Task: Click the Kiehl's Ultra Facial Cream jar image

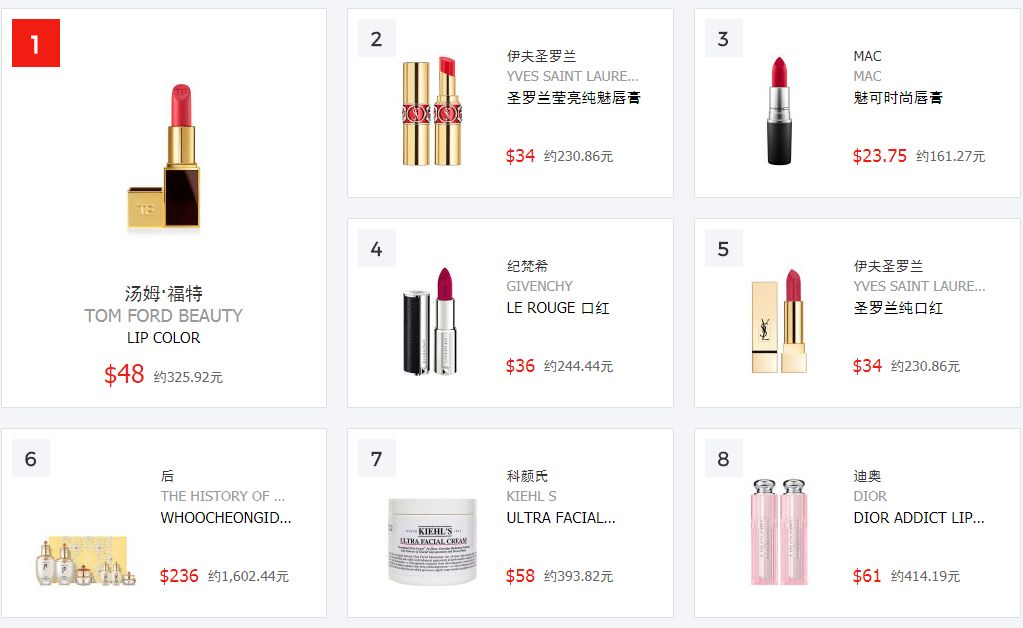Action: click(x=433, y=541)
